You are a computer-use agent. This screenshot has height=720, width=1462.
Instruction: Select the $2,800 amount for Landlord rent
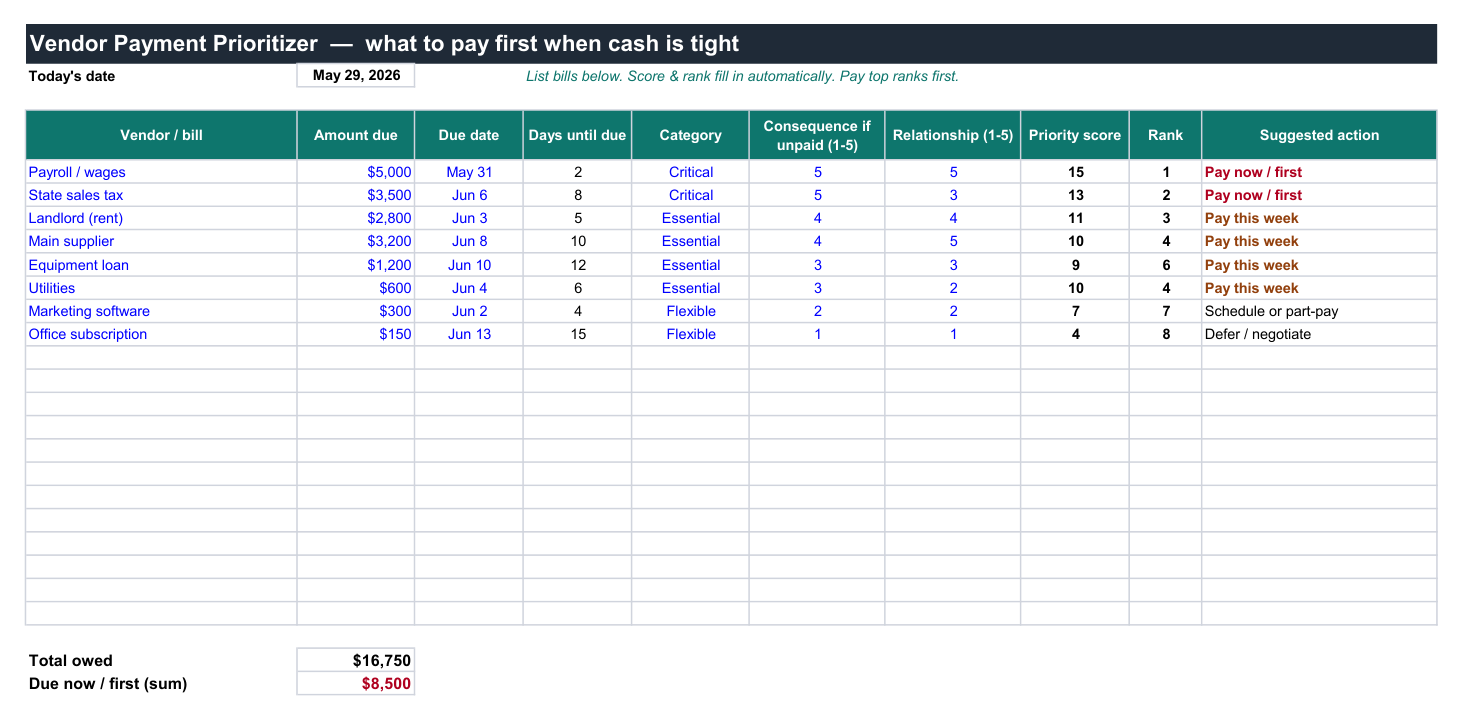click(356, 218)
